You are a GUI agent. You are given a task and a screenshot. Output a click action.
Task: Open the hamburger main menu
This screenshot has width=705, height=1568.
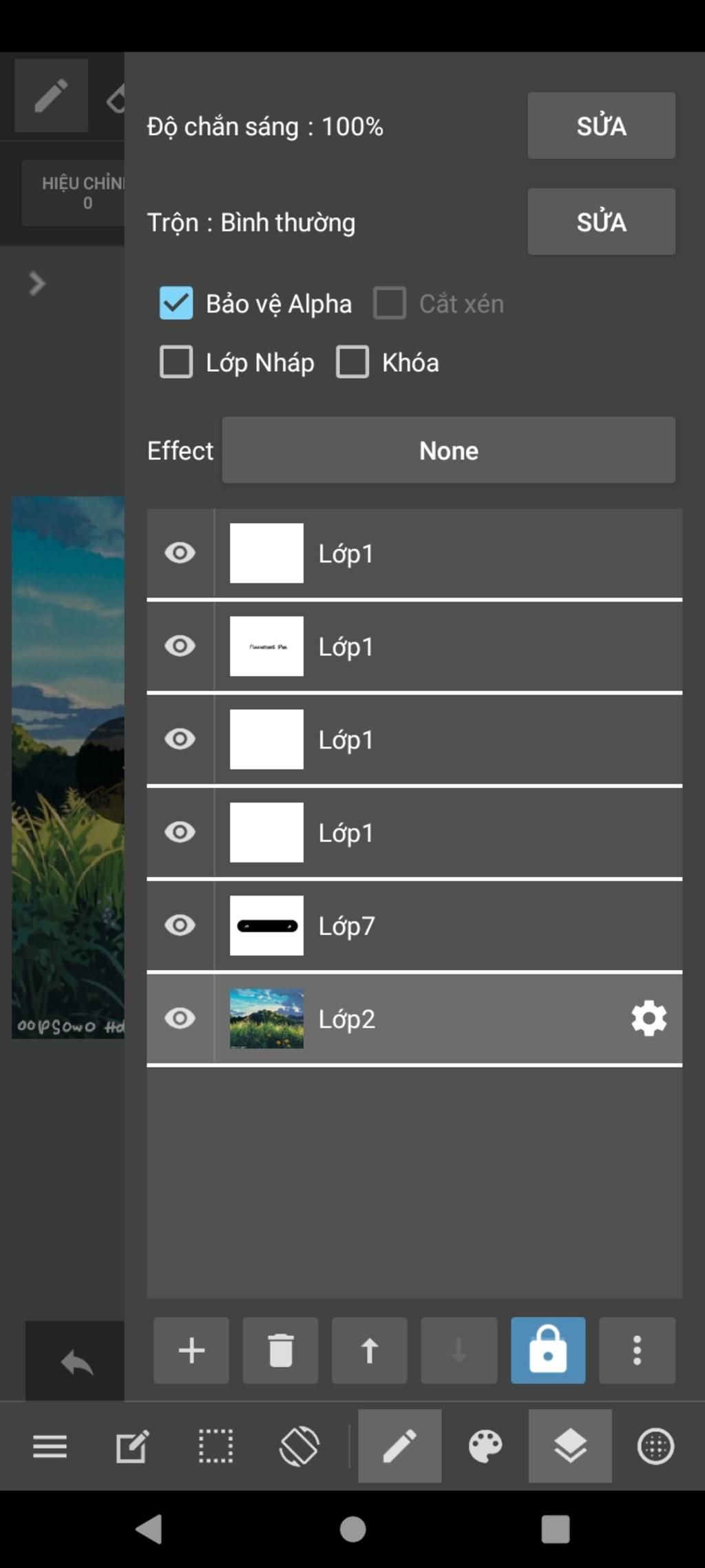50,1446
